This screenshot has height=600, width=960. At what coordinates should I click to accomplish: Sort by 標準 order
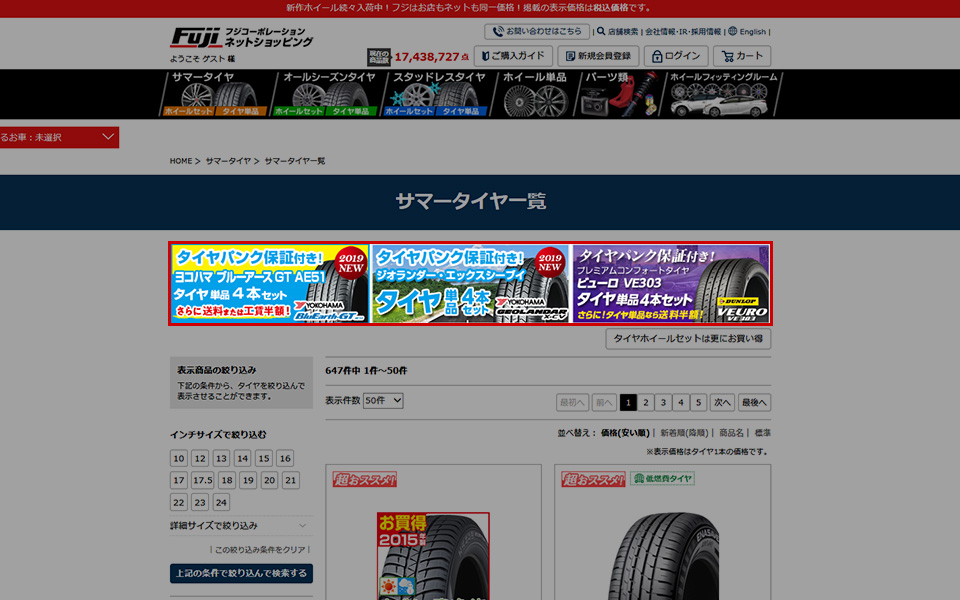(763, 433)
